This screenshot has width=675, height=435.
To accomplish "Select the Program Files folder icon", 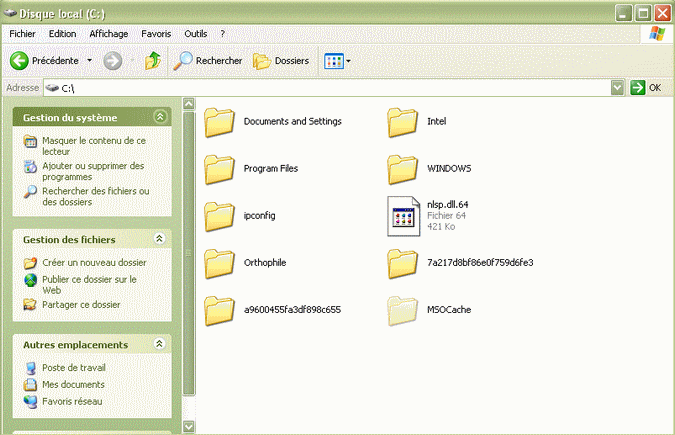I will click(220, 170).
